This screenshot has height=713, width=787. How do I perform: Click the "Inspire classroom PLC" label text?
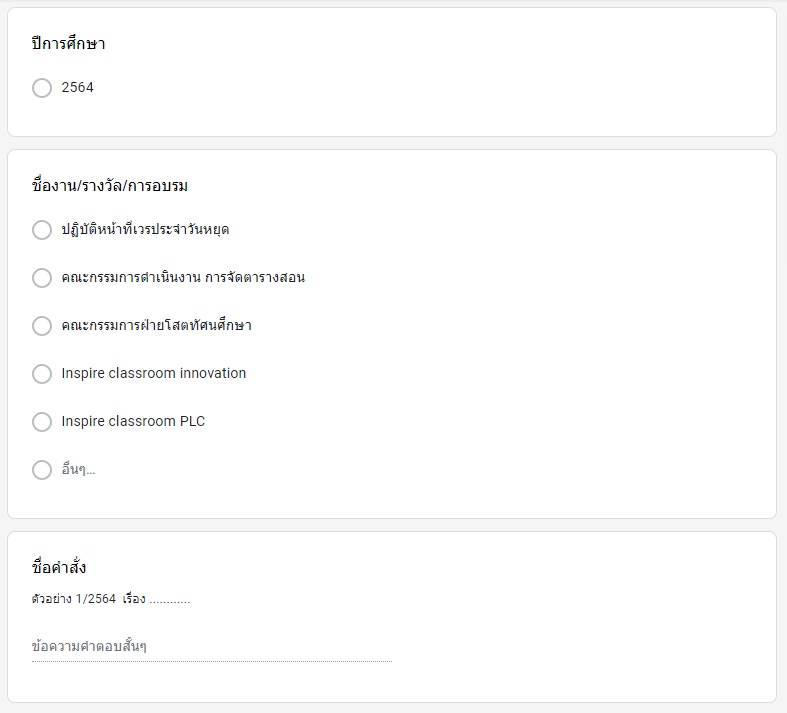[x=133, y=421]
